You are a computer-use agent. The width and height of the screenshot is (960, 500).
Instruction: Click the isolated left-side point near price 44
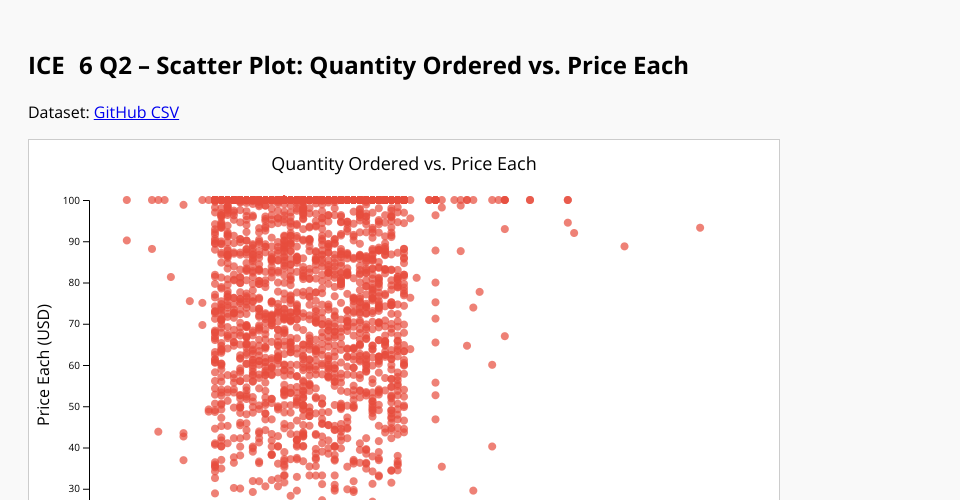(x=158, y=432)
